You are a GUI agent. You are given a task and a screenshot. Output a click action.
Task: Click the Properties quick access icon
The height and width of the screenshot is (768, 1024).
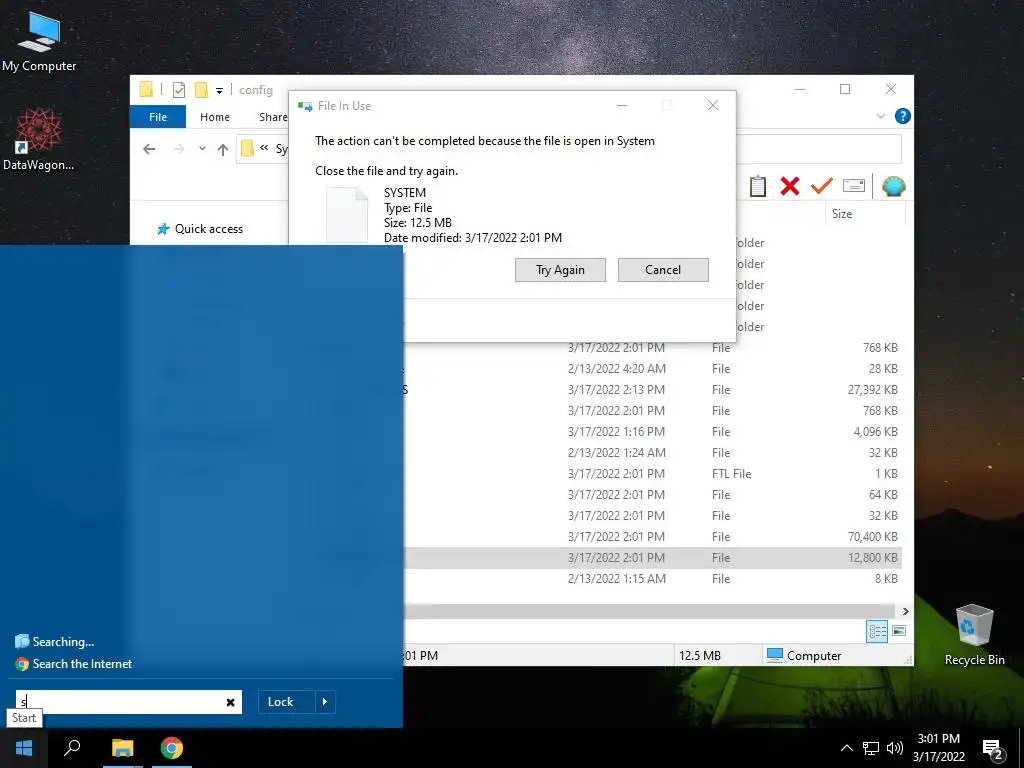tap(178, 89)
